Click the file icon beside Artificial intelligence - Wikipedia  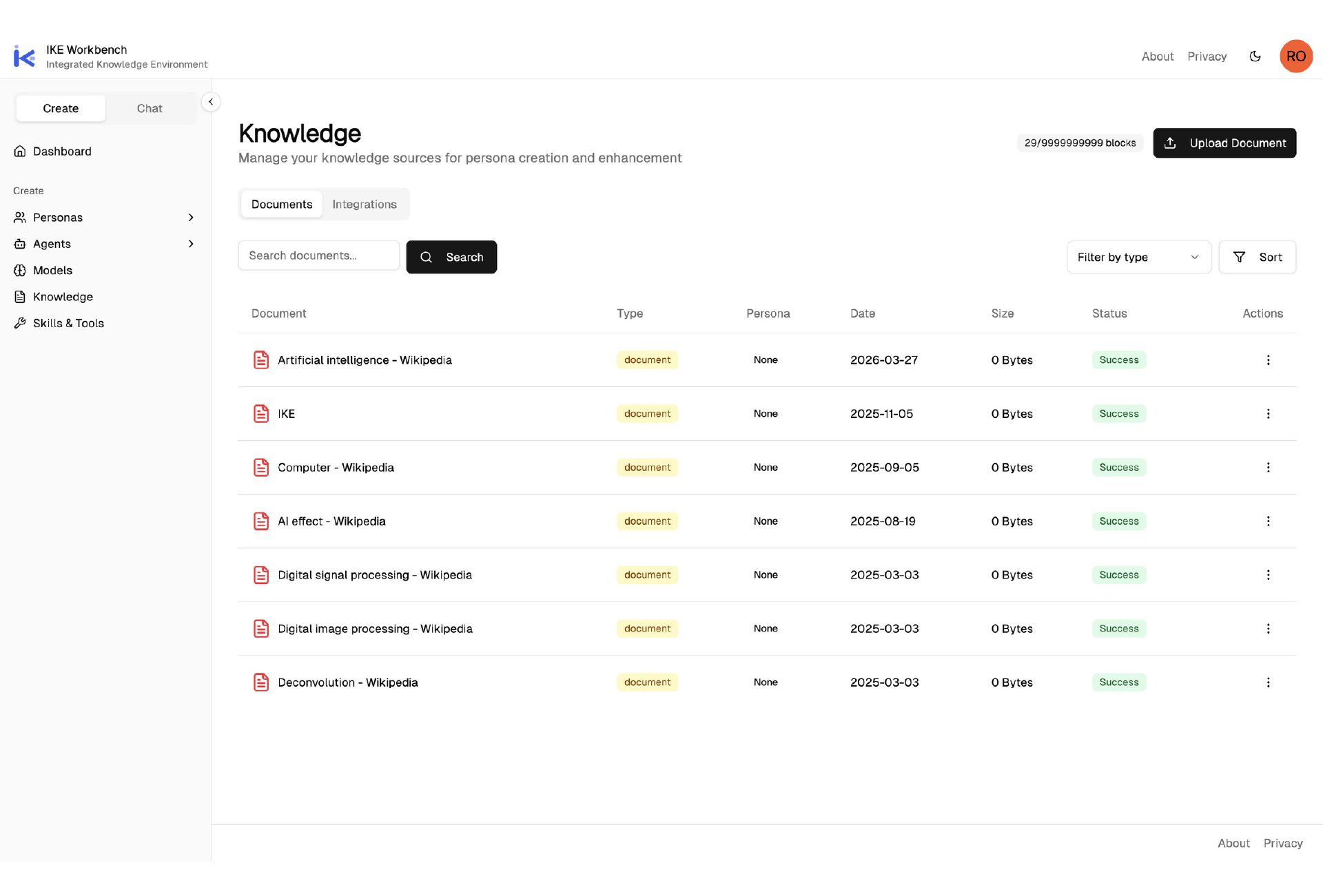[x=261, y=360]
